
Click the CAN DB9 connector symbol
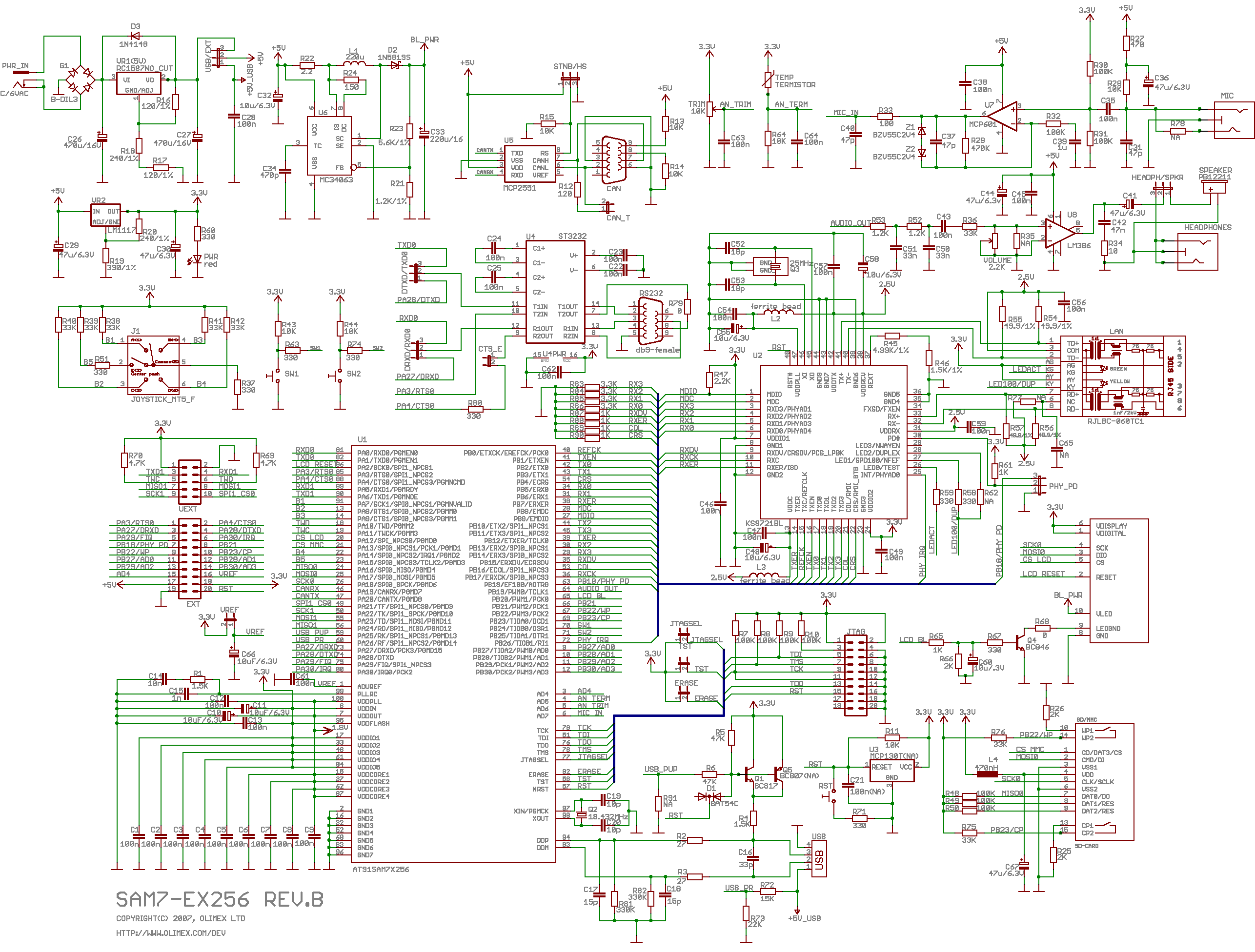pos(613,159)
